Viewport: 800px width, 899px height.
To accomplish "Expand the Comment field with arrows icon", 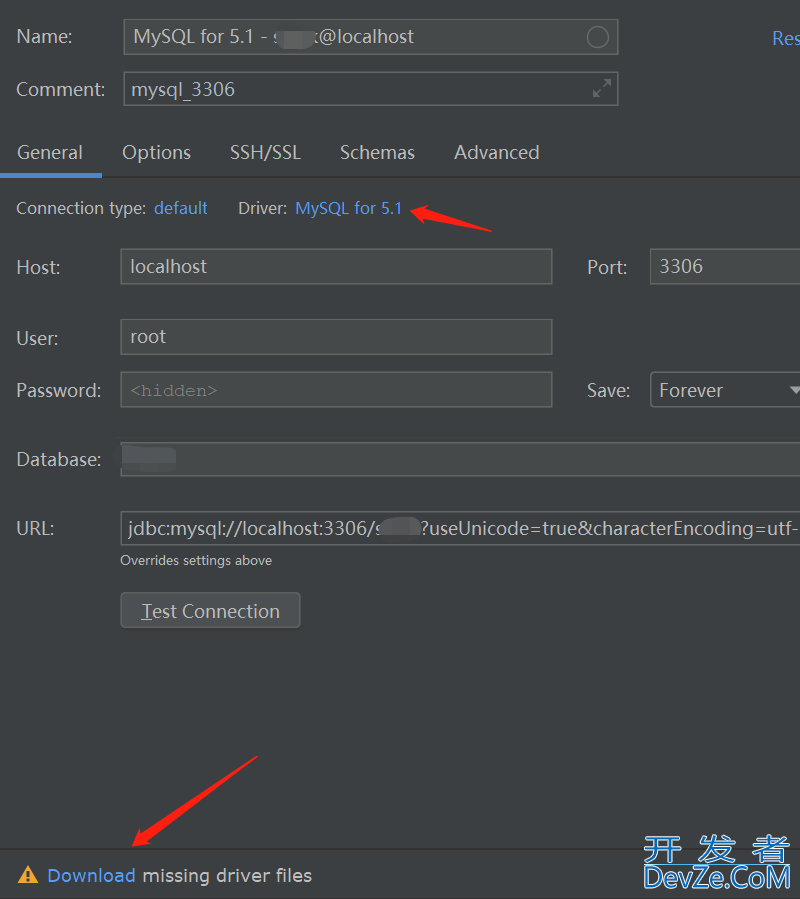I will (x=602, y=88).
